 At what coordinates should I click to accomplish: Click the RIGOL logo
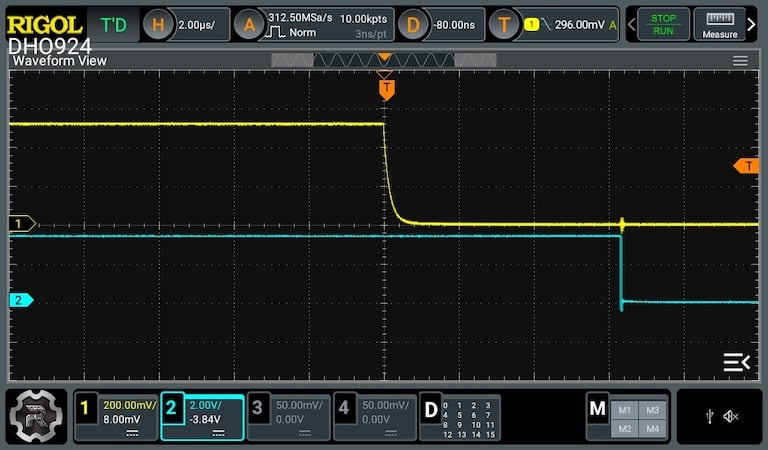click(x=44, y=25)
